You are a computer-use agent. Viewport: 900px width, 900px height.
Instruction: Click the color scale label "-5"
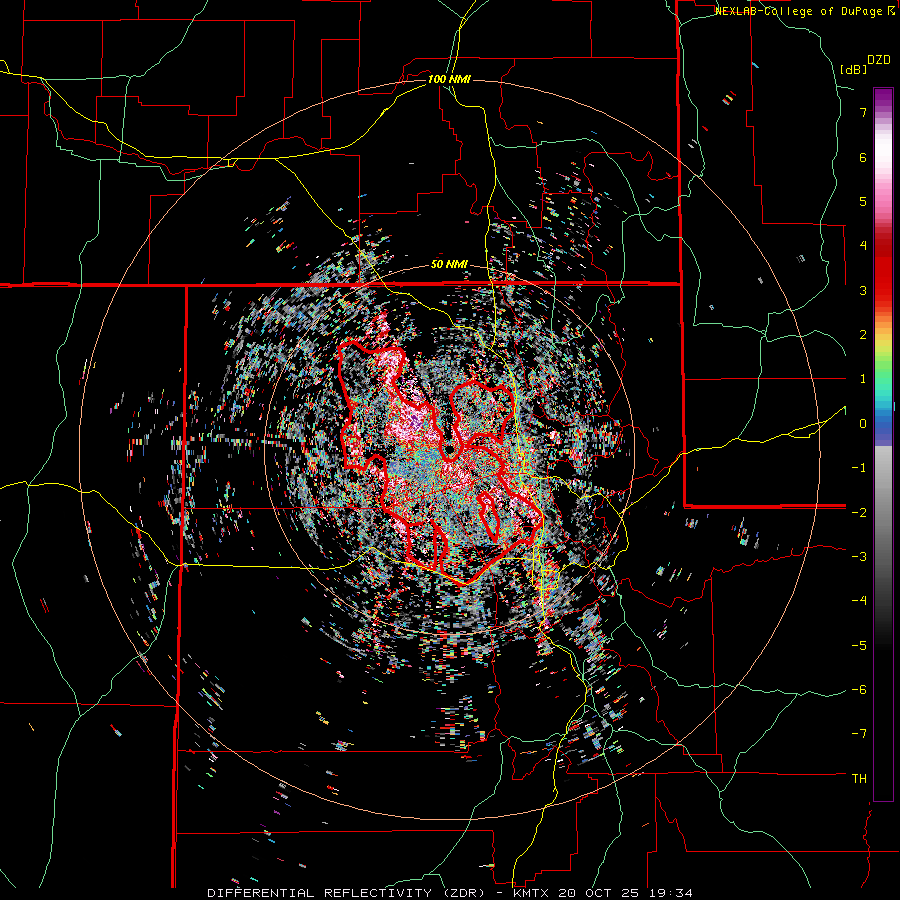click(859, 645)
